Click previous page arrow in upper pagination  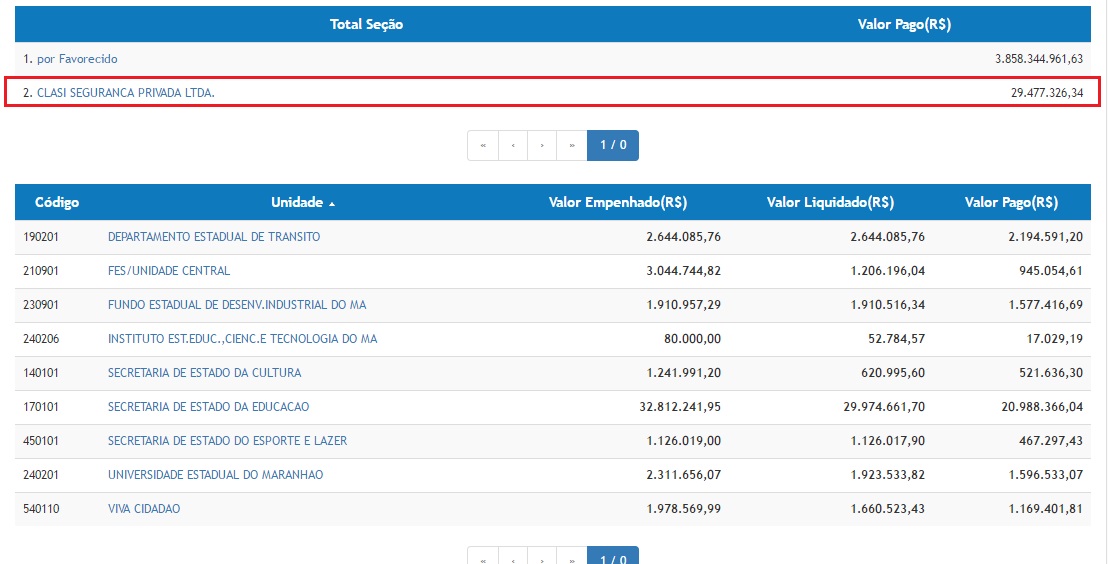click(513, 145)
